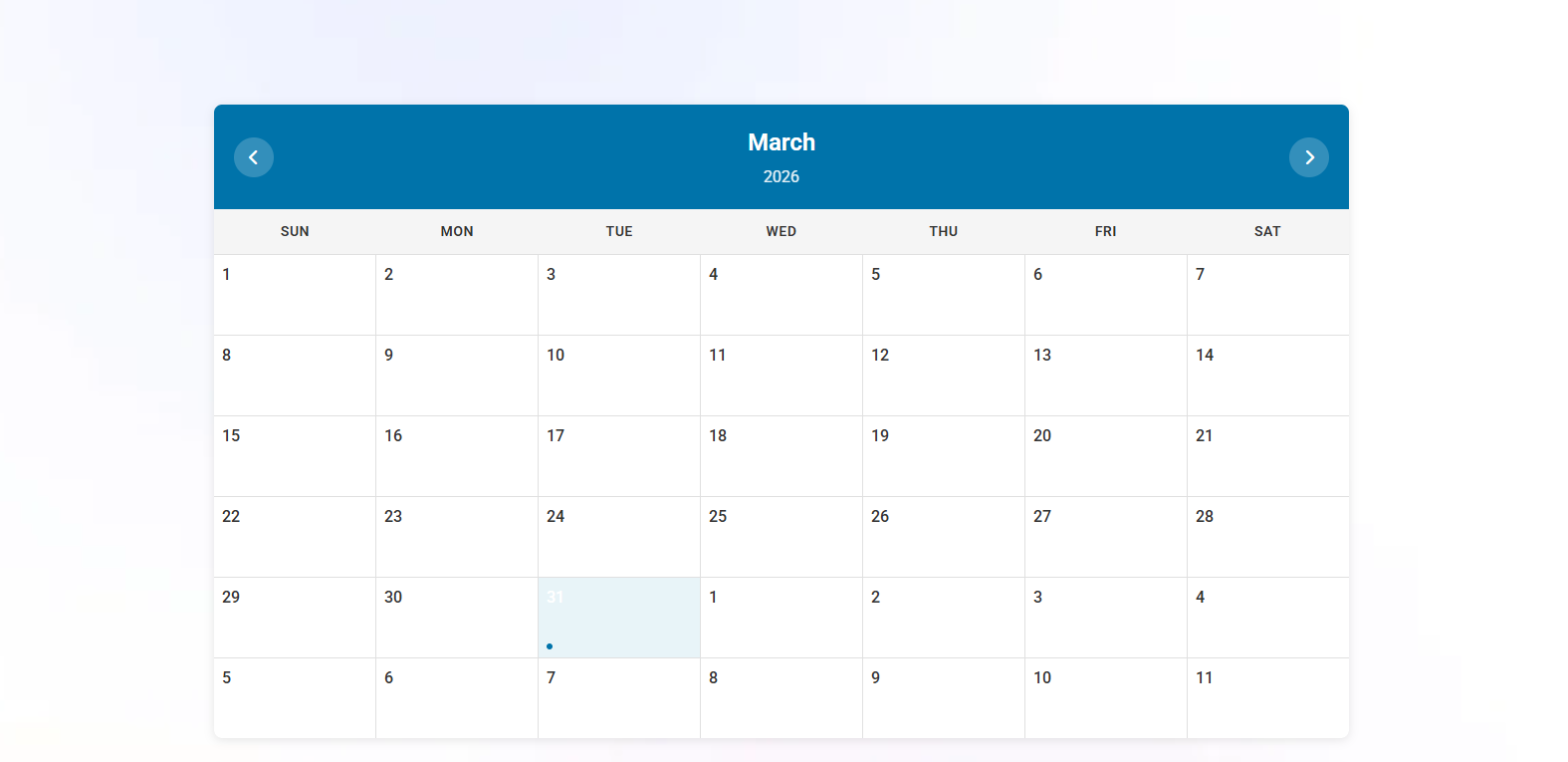Click the SAT column header

(1267, 231)
